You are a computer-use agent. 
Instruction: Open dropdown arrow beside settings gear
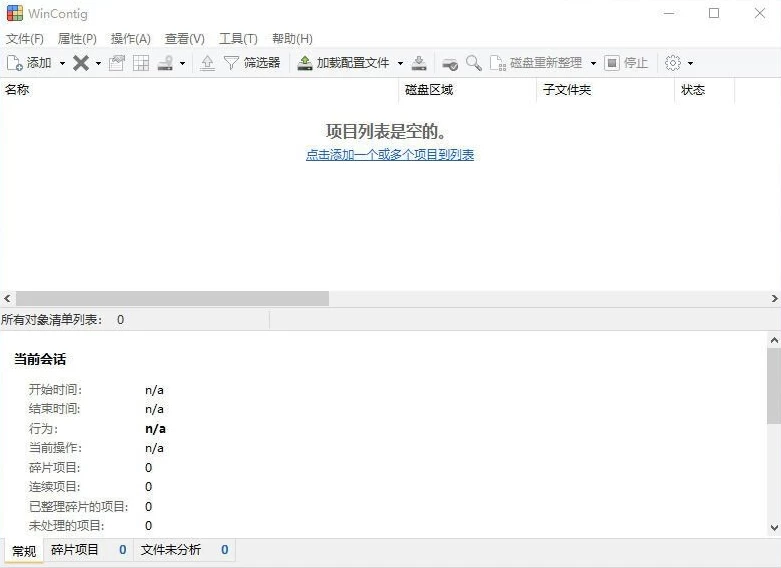[690, 63]
